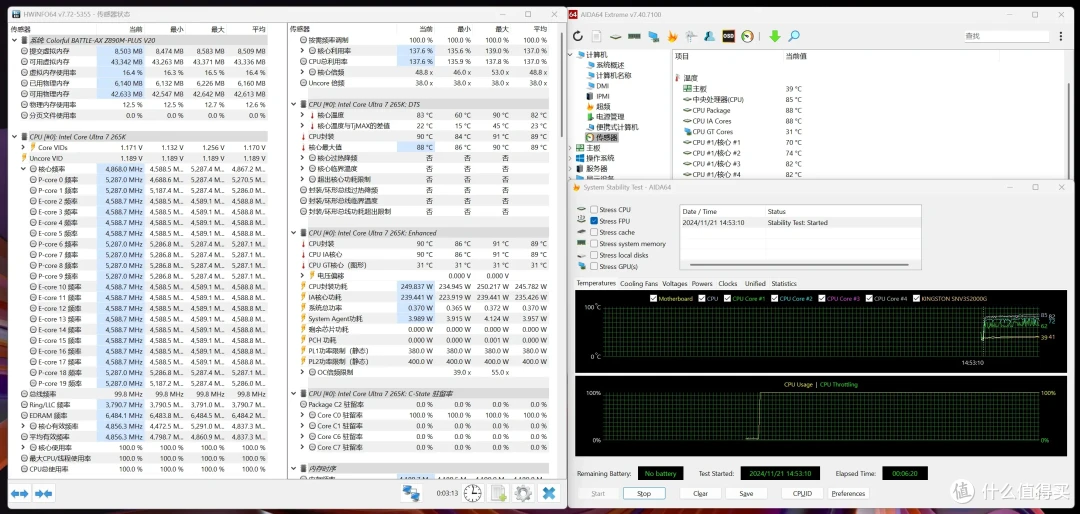Image resolution: width=1080 pixels, height=514 pixels.
Task: Collapse the 计算机 tree node in AIDA64
Action: click(570, 54)
